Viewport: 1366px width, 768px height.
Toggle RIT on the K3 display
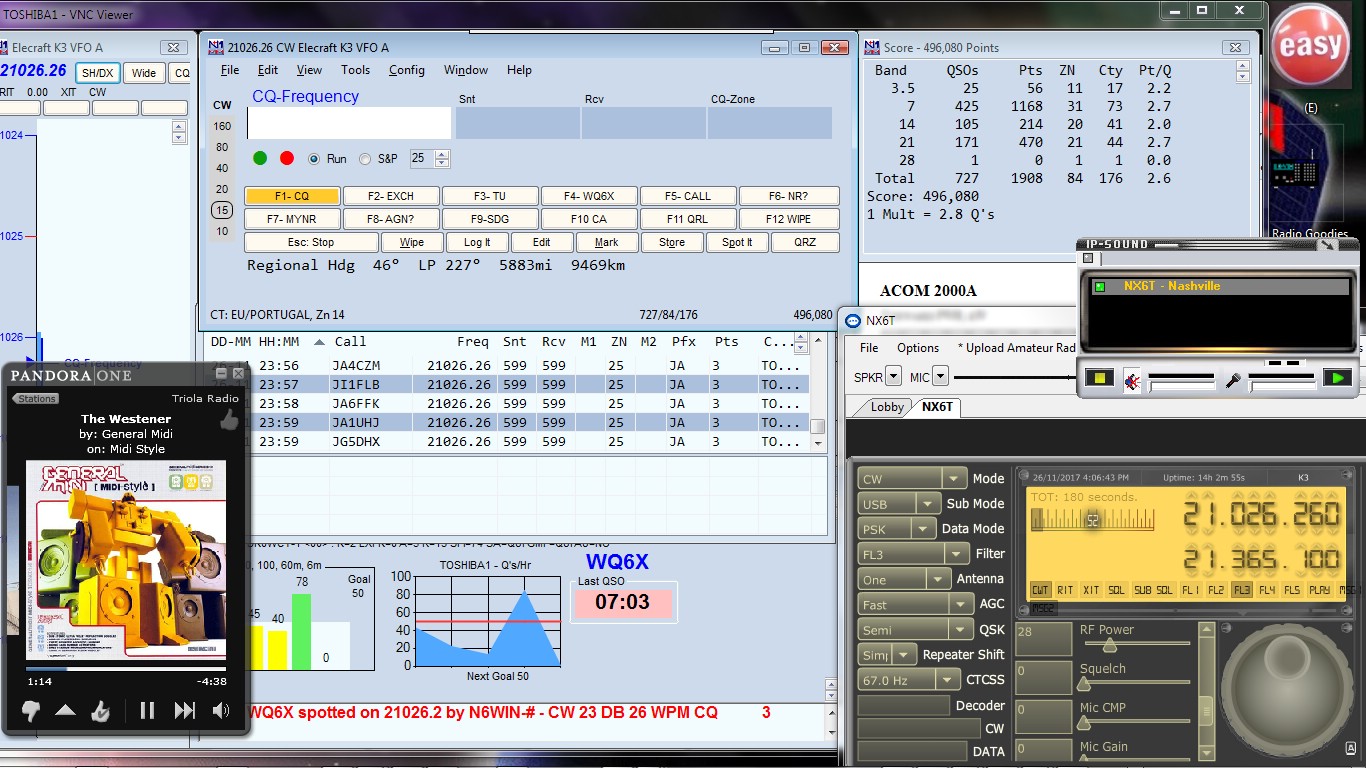point(1065,590)
